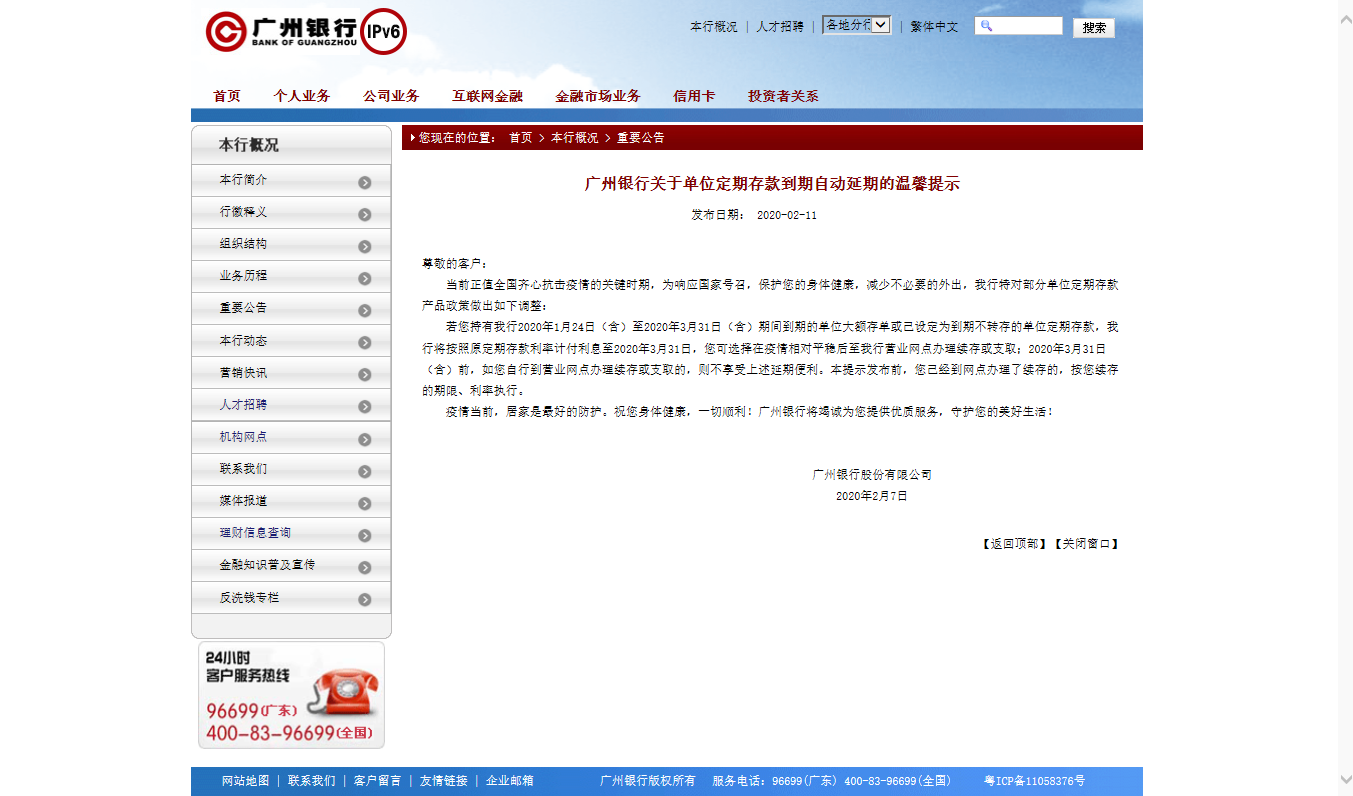1353x796 pixels.
Task: Click the scrollbar down arrow
Action: pos(1345,779)
